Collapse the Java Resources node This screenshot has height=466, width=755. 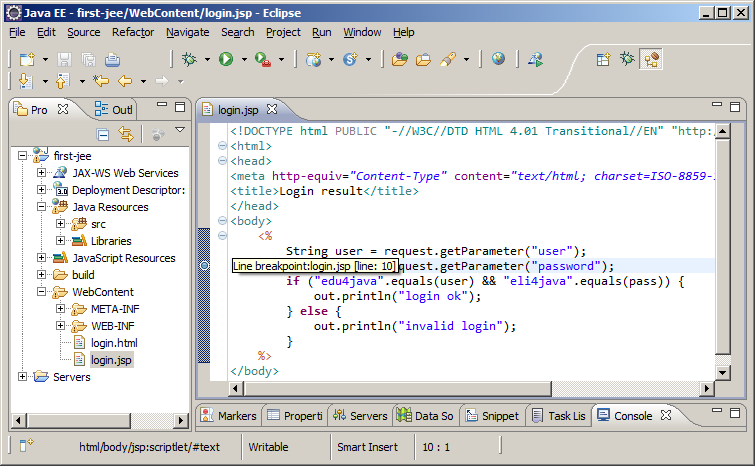click(x=41, y=207)
